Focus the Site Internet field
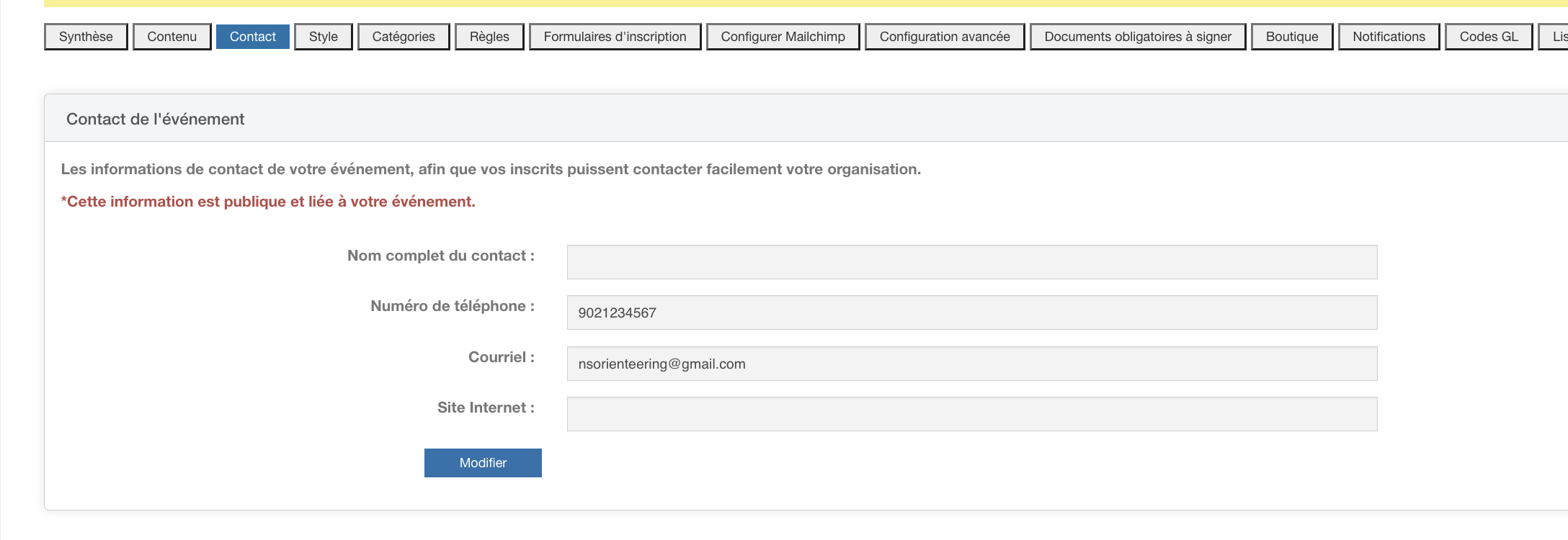The height and width of the screenshot is (540, 1568). [971, 414]
